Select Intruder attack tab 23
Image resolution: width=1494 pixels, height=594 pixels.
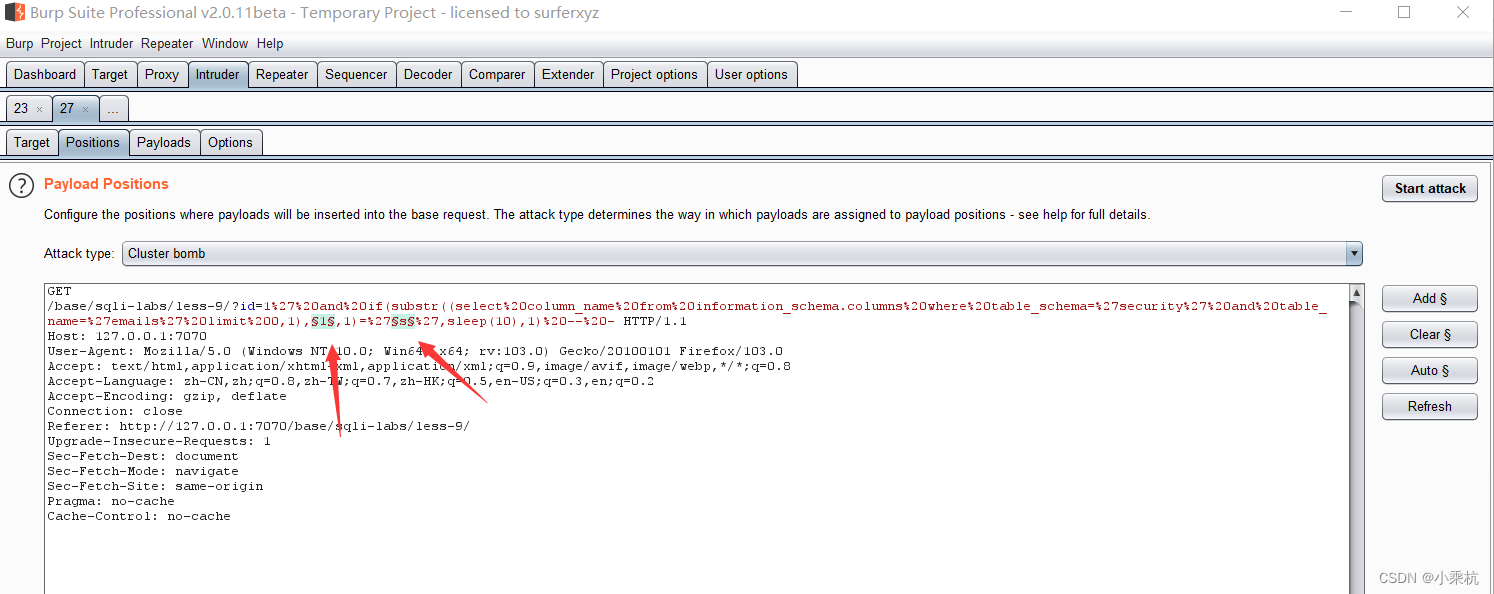pos(21,109)
